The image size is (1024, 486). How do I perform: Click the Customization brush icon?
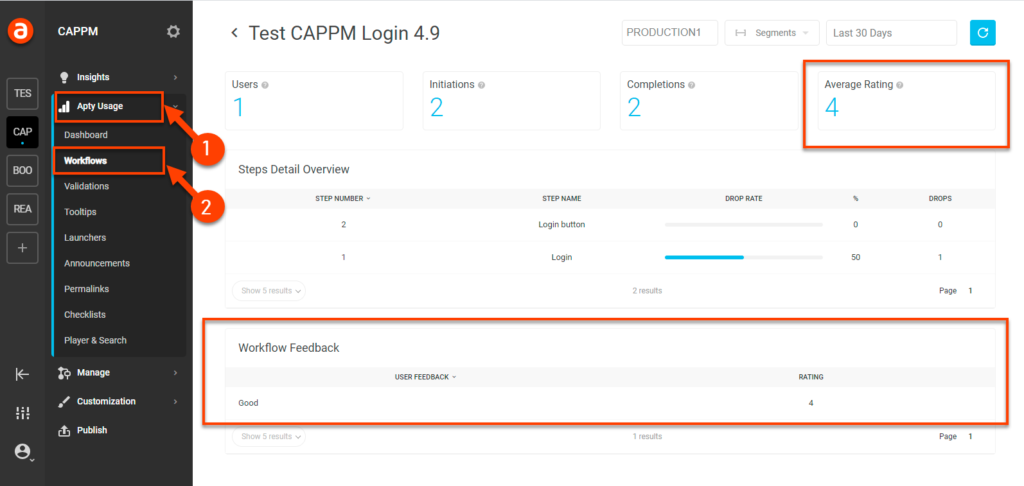[x=64, y=402]
